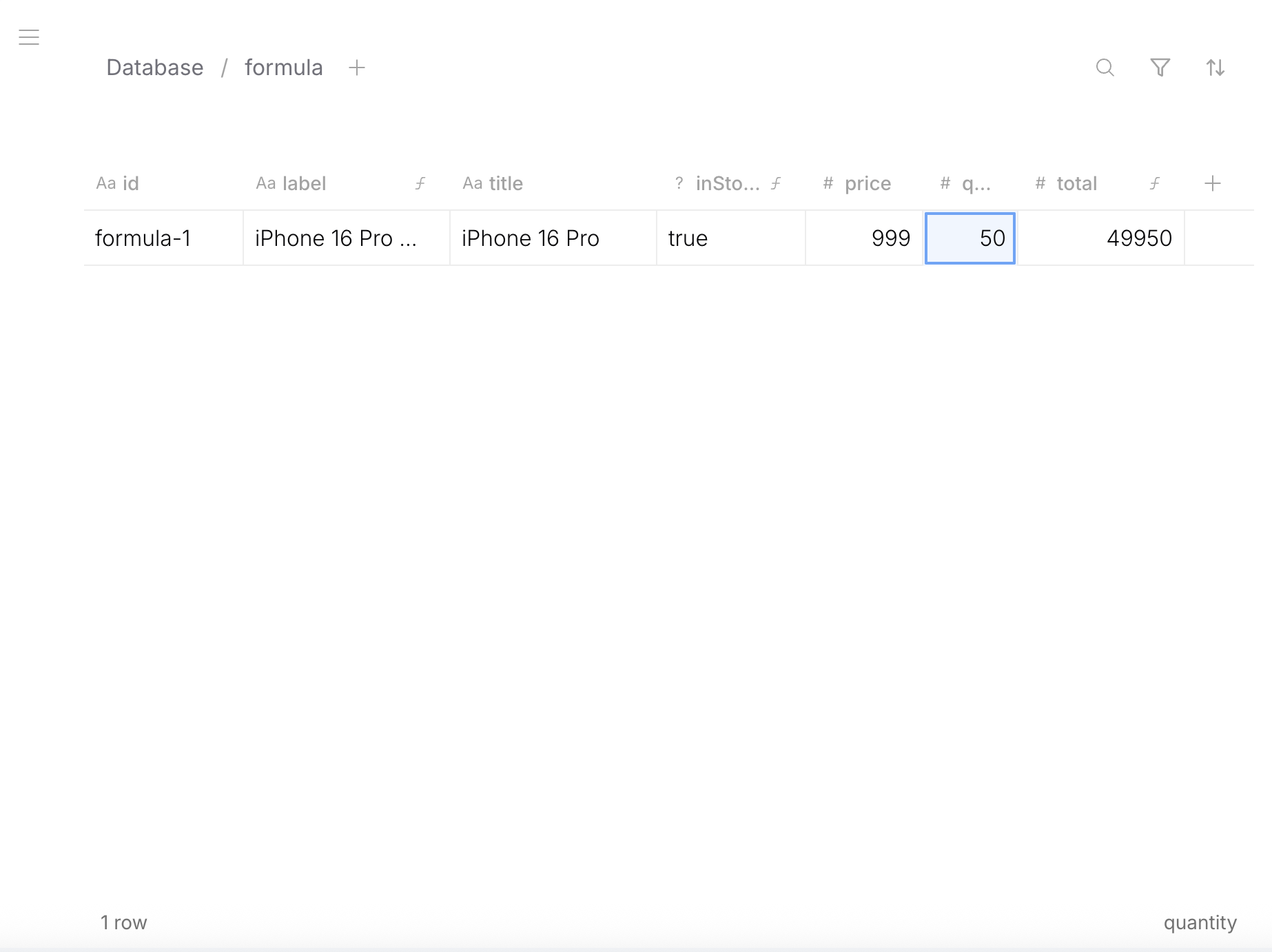Click the formula icon on the inStock column

776,183
